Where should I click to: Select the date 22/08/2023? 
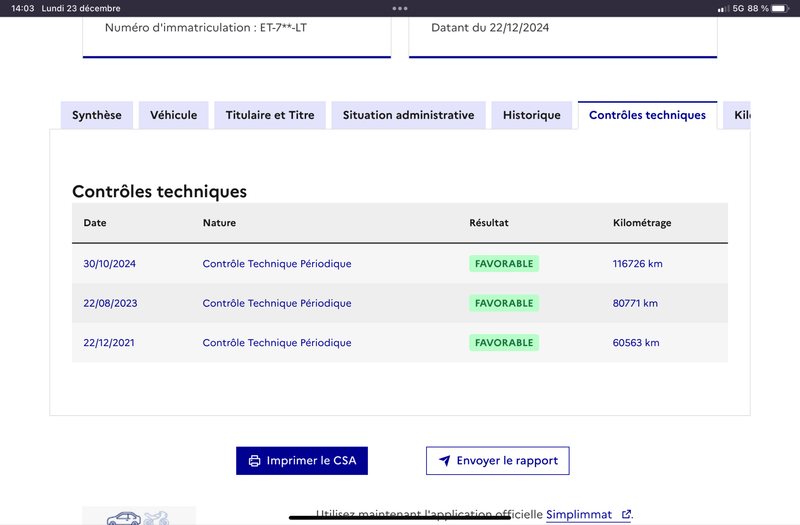(110, 303)
